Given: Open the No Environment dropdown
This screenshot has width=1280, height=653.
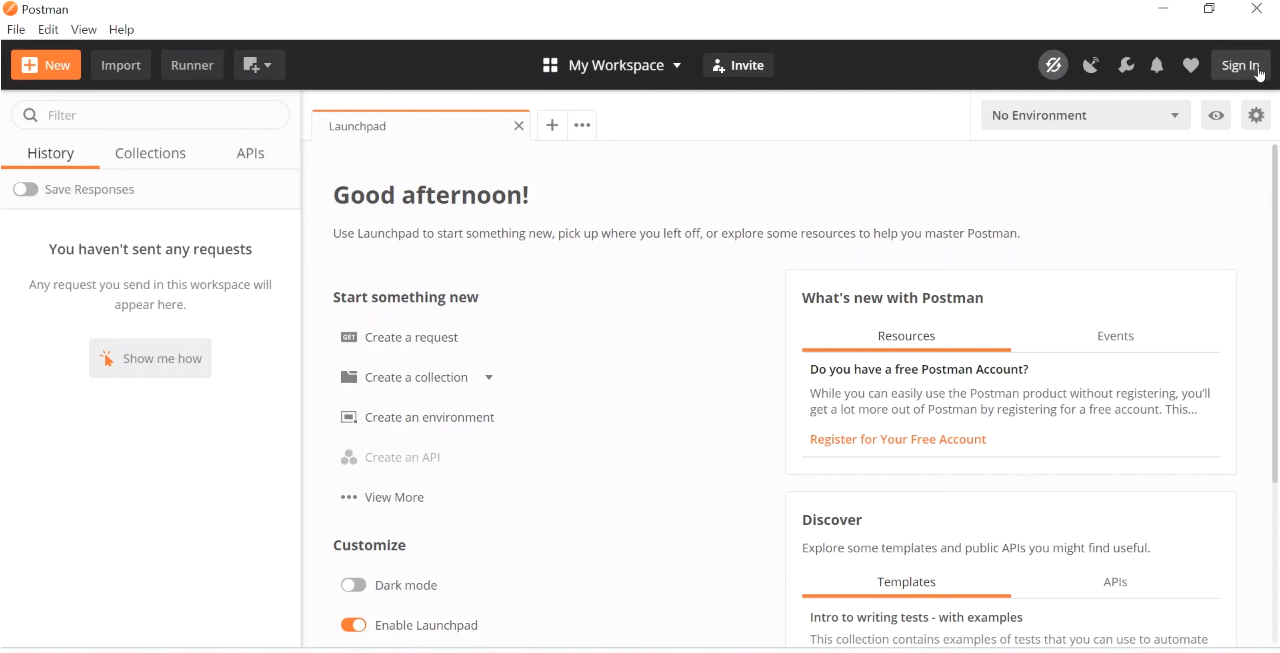Looking at the screenshot, I should pyautogui.click(x=1086, y=115).
